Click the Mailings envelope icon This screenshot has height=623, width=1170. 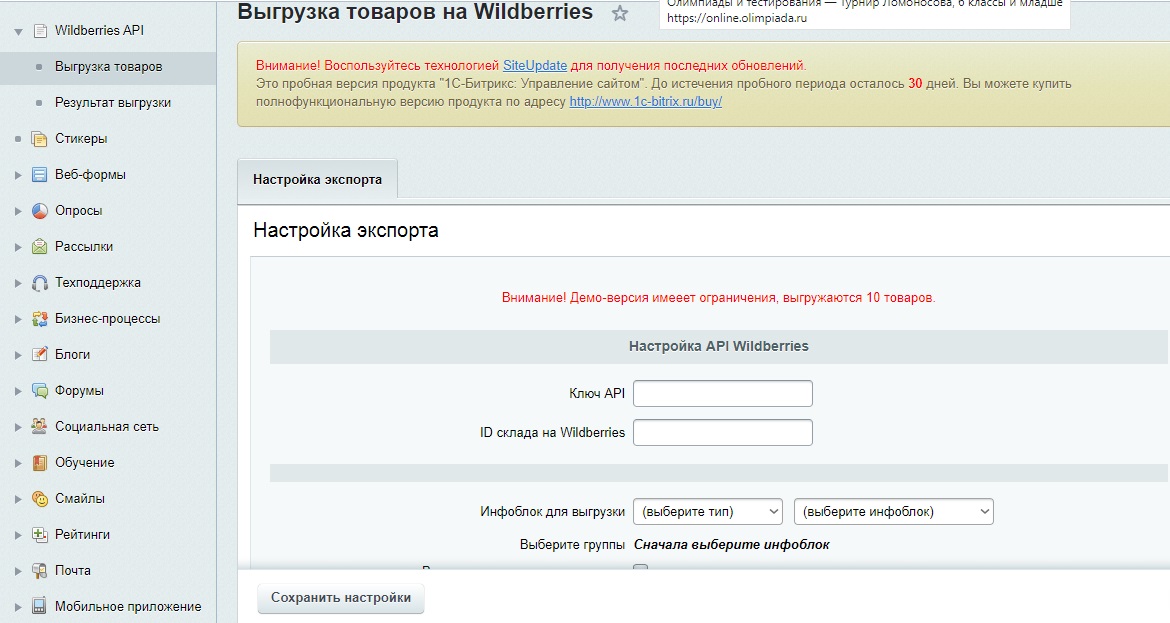click(40, 247)
